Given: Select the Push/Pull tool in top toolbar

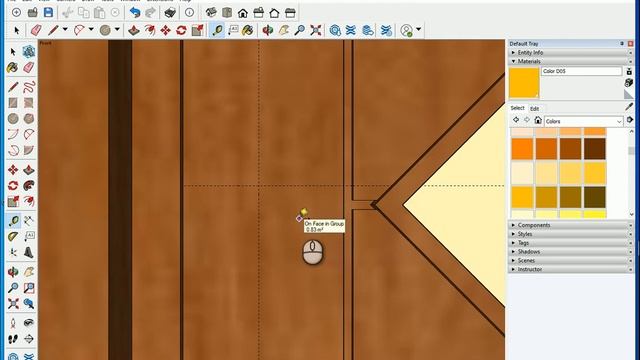Looking at the screenshot, I should pyautogui.click(x=133, y=30).
